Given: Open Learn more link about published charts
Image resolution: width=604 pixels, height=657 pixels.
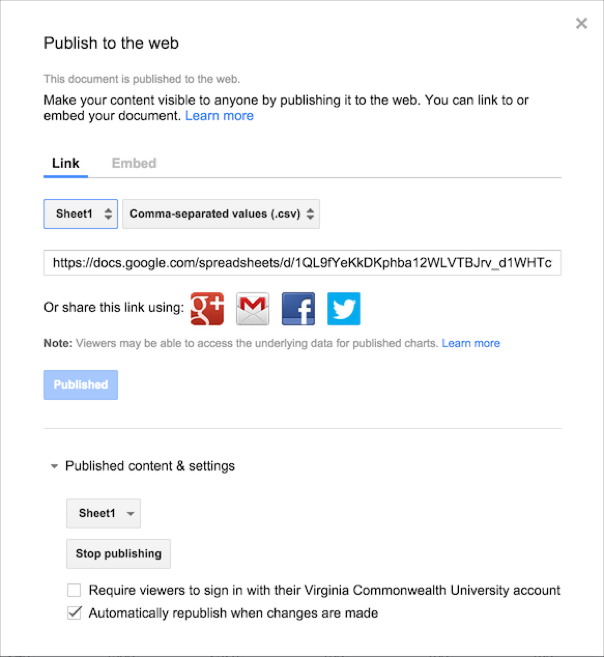Looking at the screenshot, I should coord(471,344).
